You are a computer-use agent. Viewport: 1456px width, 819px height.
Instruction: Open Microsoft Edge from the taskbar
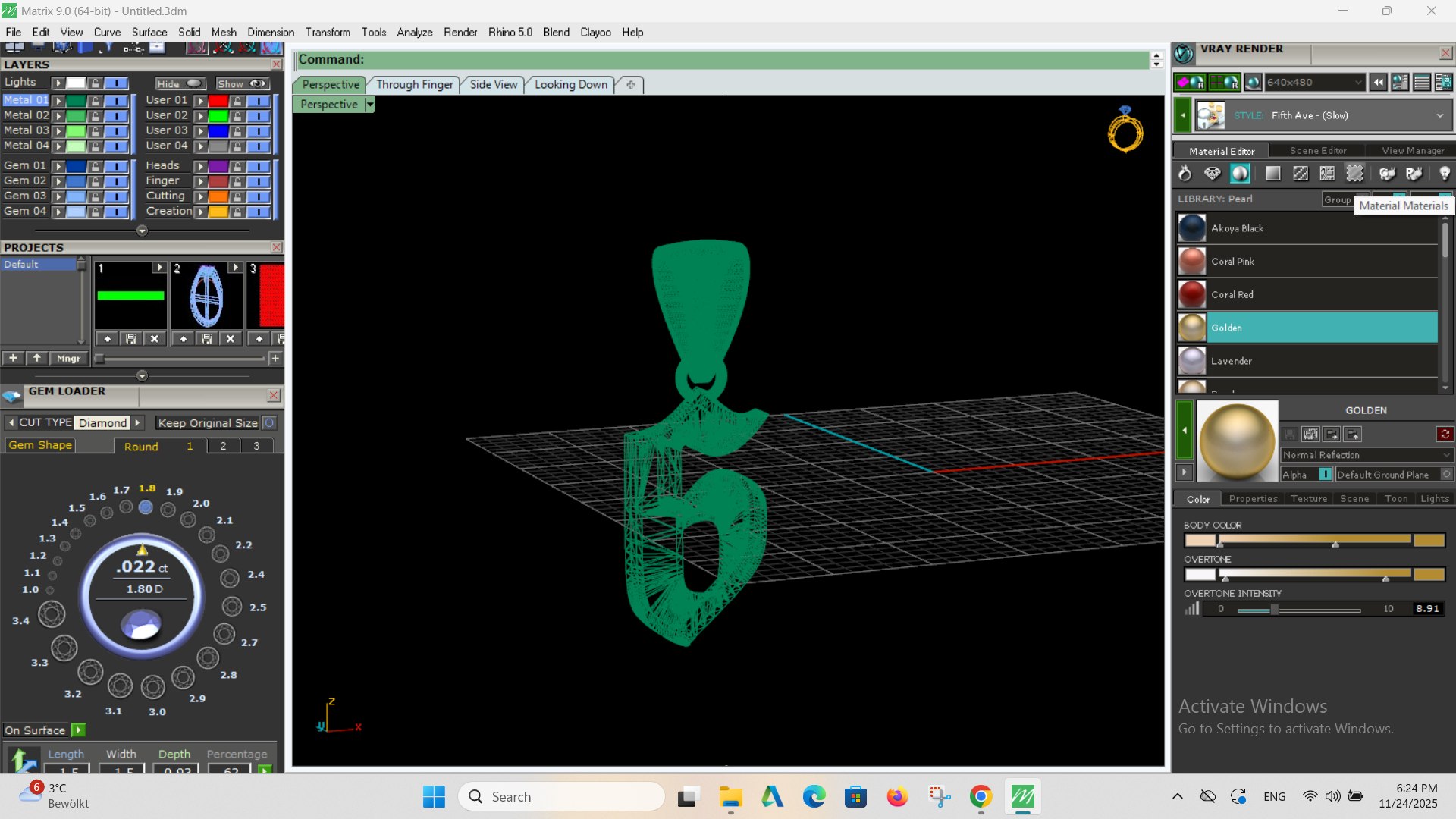click(x=814, y=797)
